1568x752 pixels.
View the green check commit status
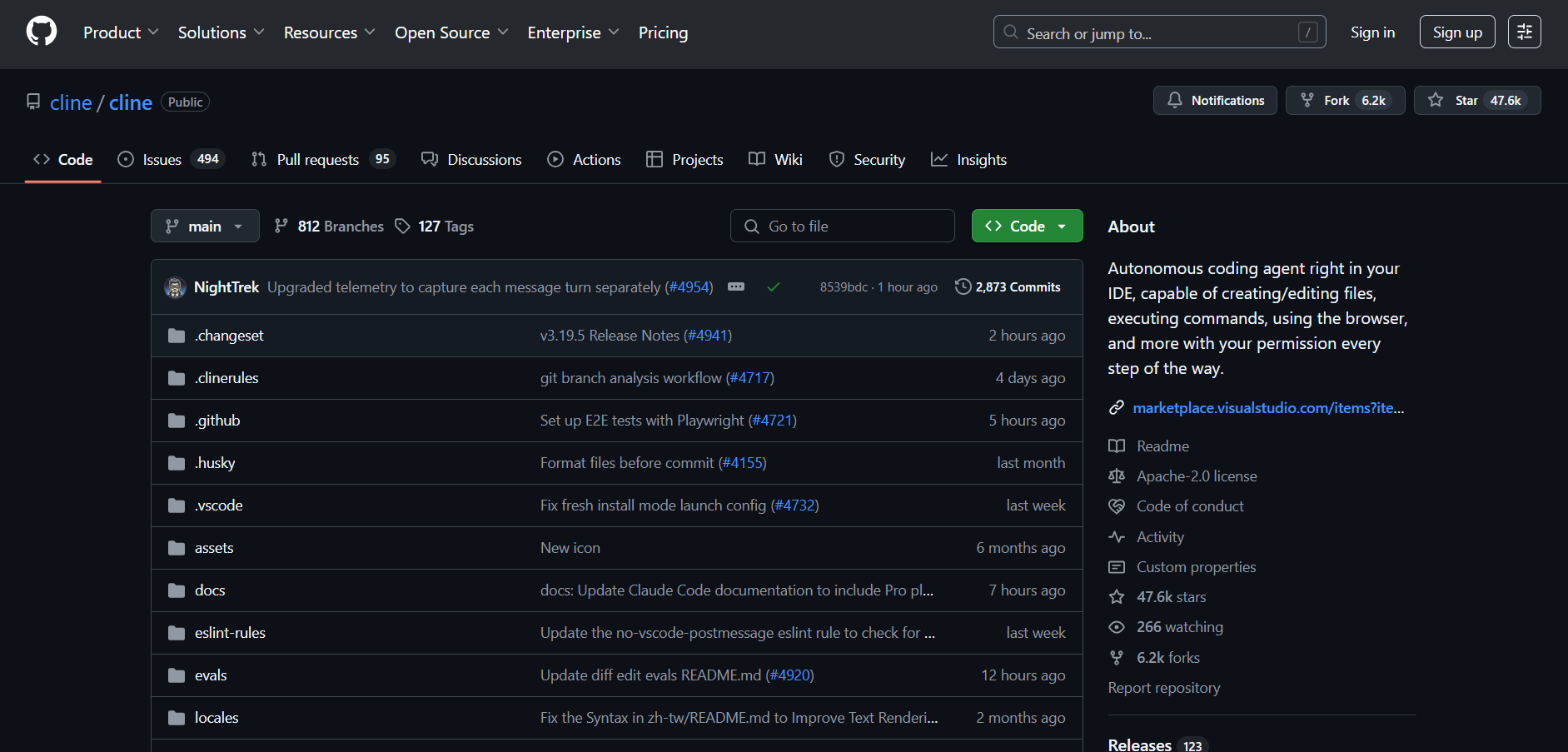coord(774,287)
